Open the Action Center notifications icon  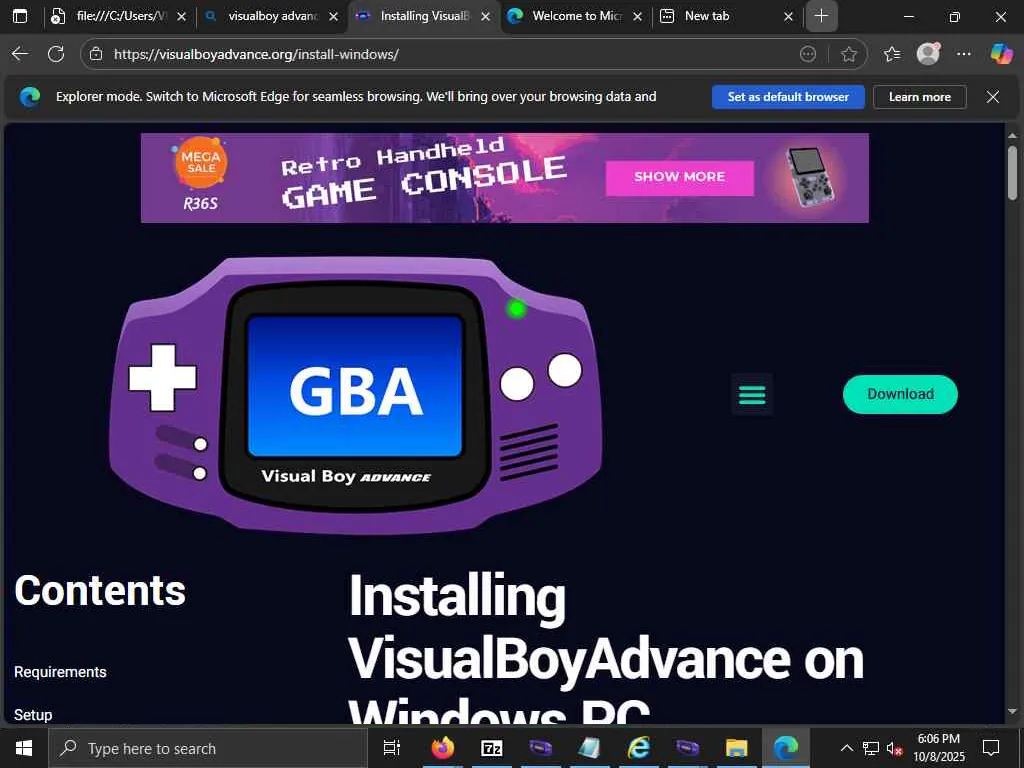tap(991, 748)
